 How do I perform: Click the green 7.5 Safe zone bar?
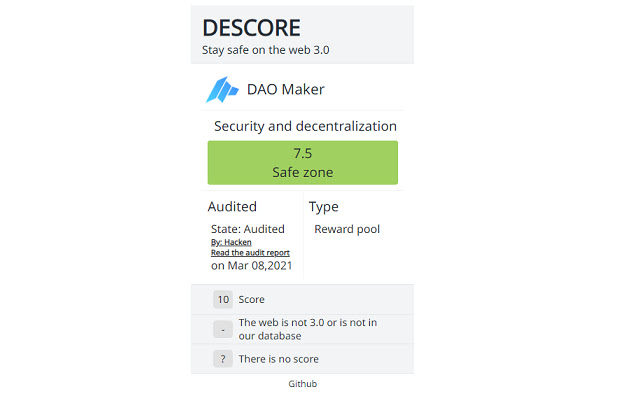302,163
